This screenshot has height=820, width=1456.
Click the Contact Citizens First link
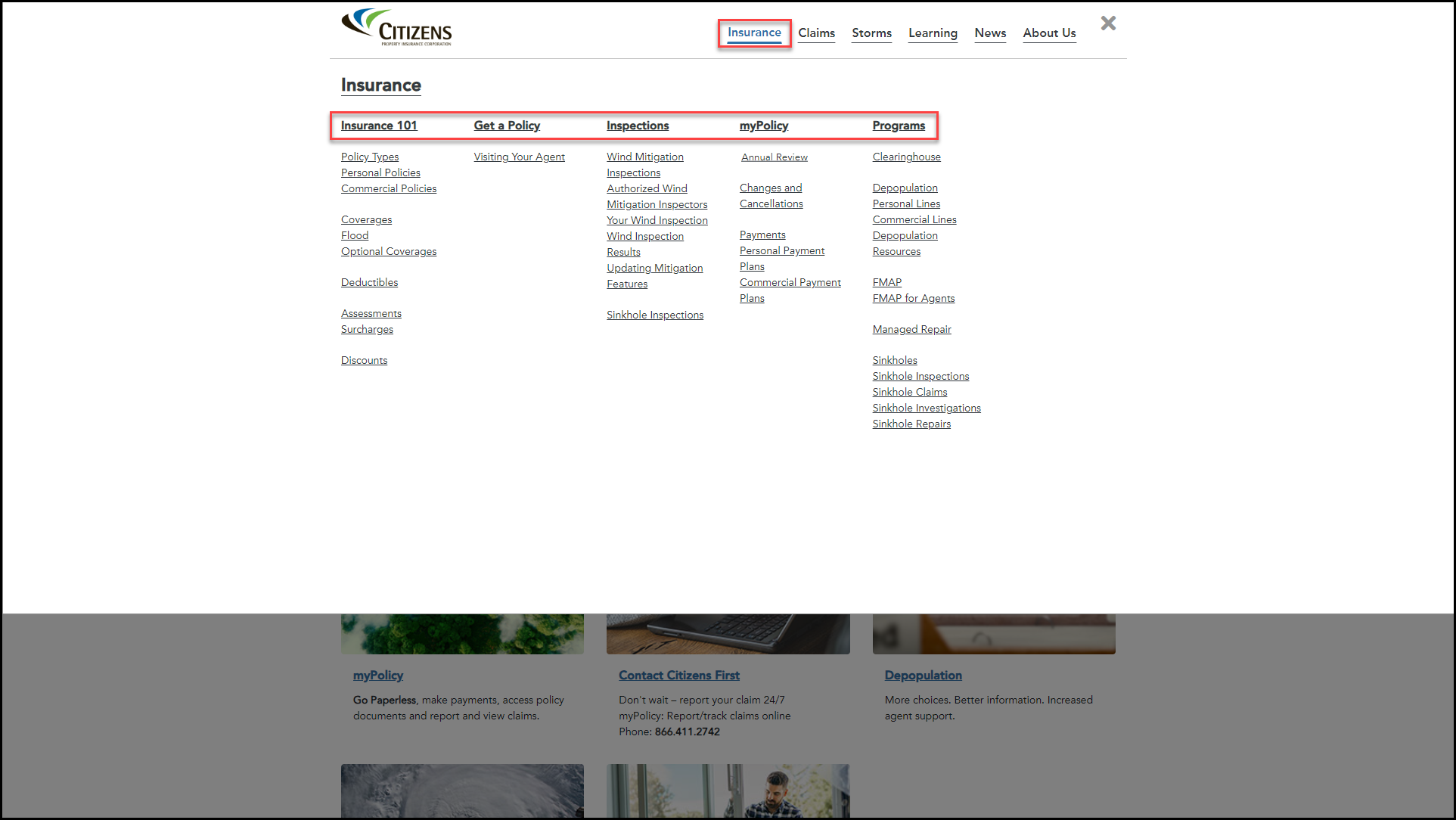point(678,675)
